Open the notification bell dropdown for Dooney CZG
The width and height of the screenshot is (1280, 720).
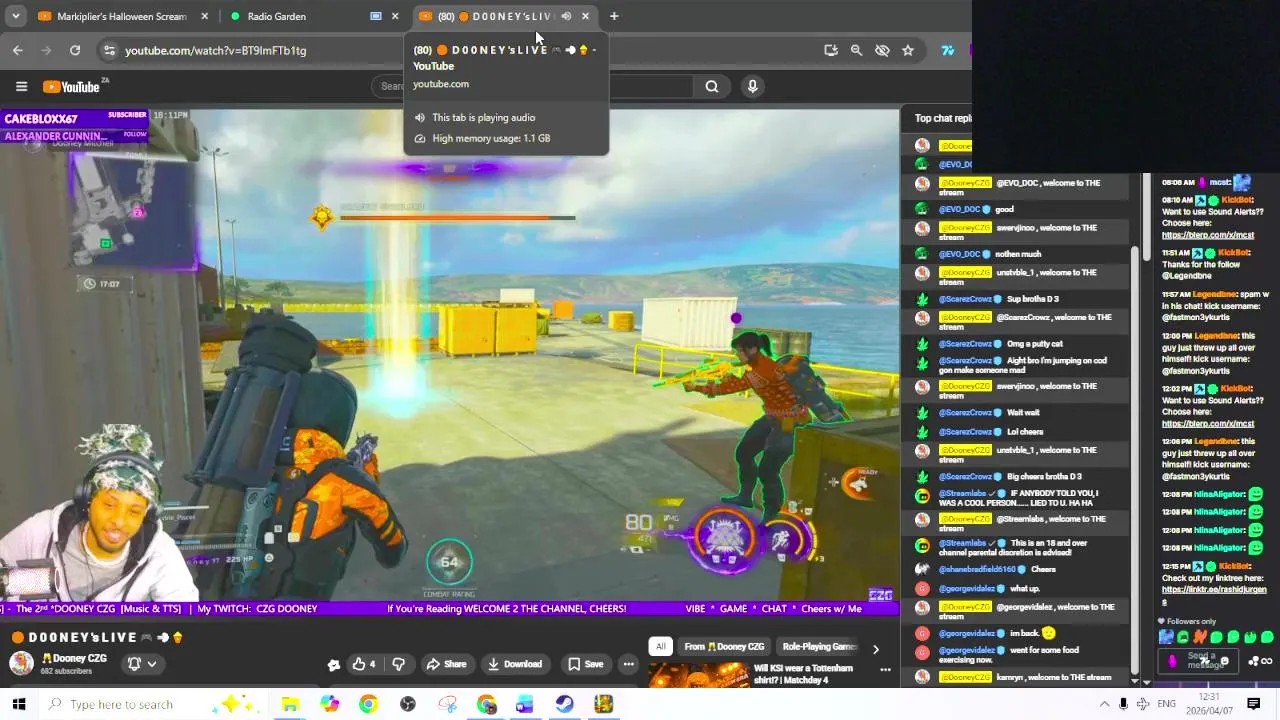click(x=140, y=664)
